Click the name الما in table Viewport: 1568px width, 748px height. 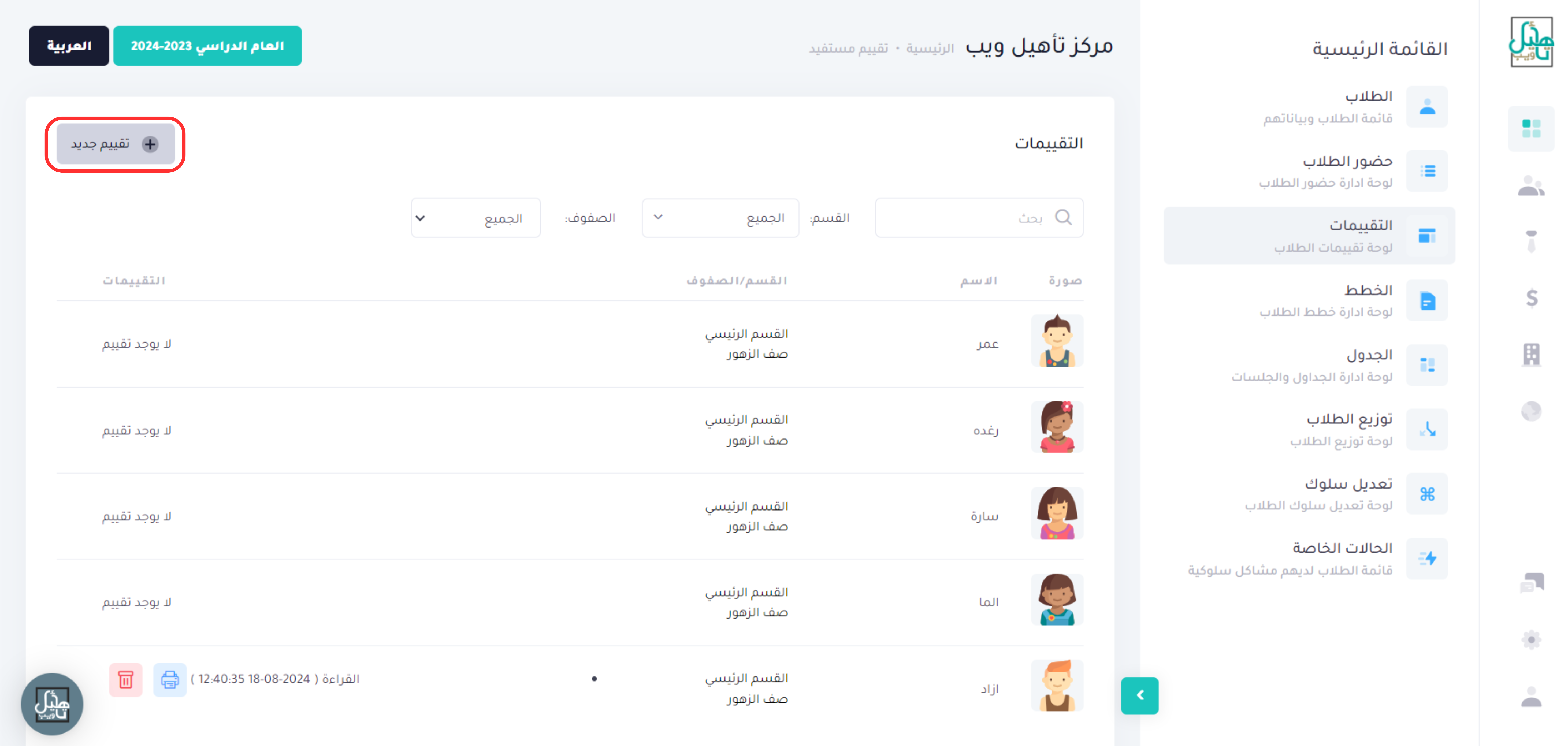click(989, 602)
